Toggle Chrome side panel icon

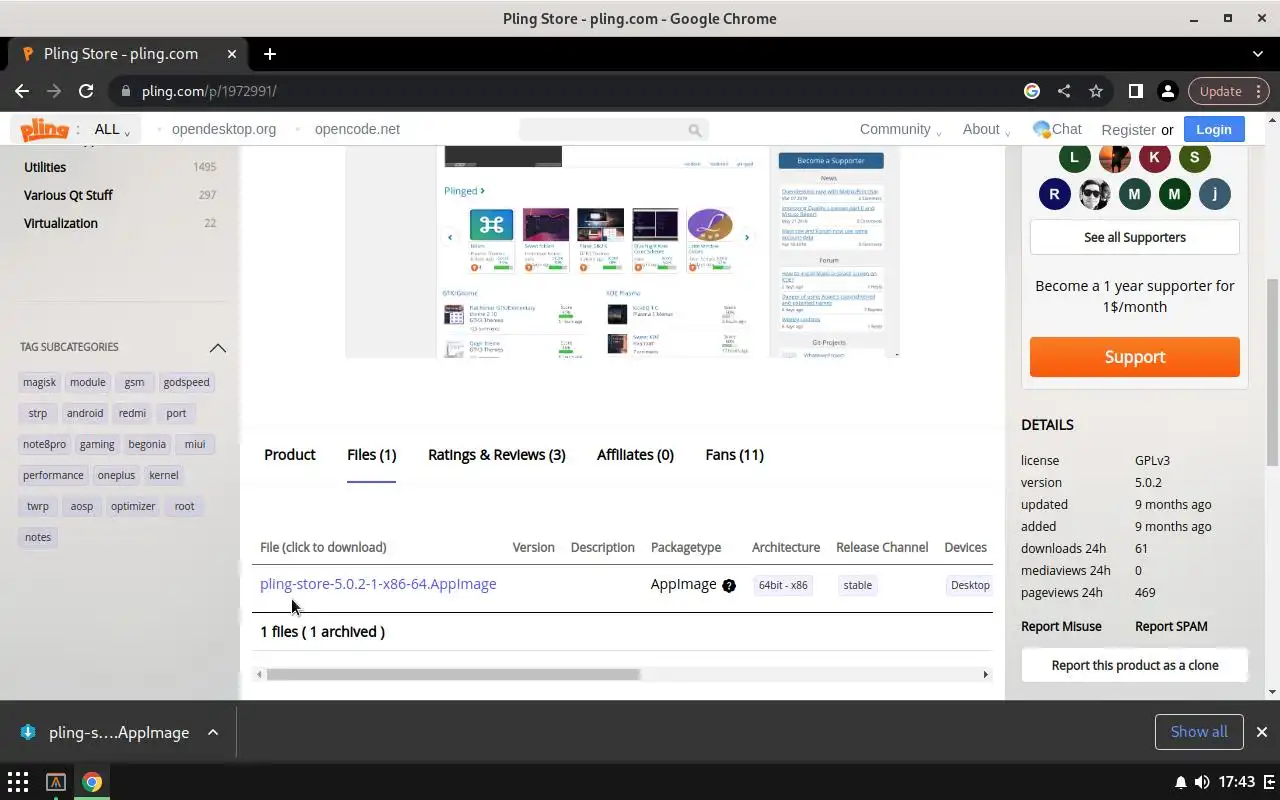pos(1135,91)
